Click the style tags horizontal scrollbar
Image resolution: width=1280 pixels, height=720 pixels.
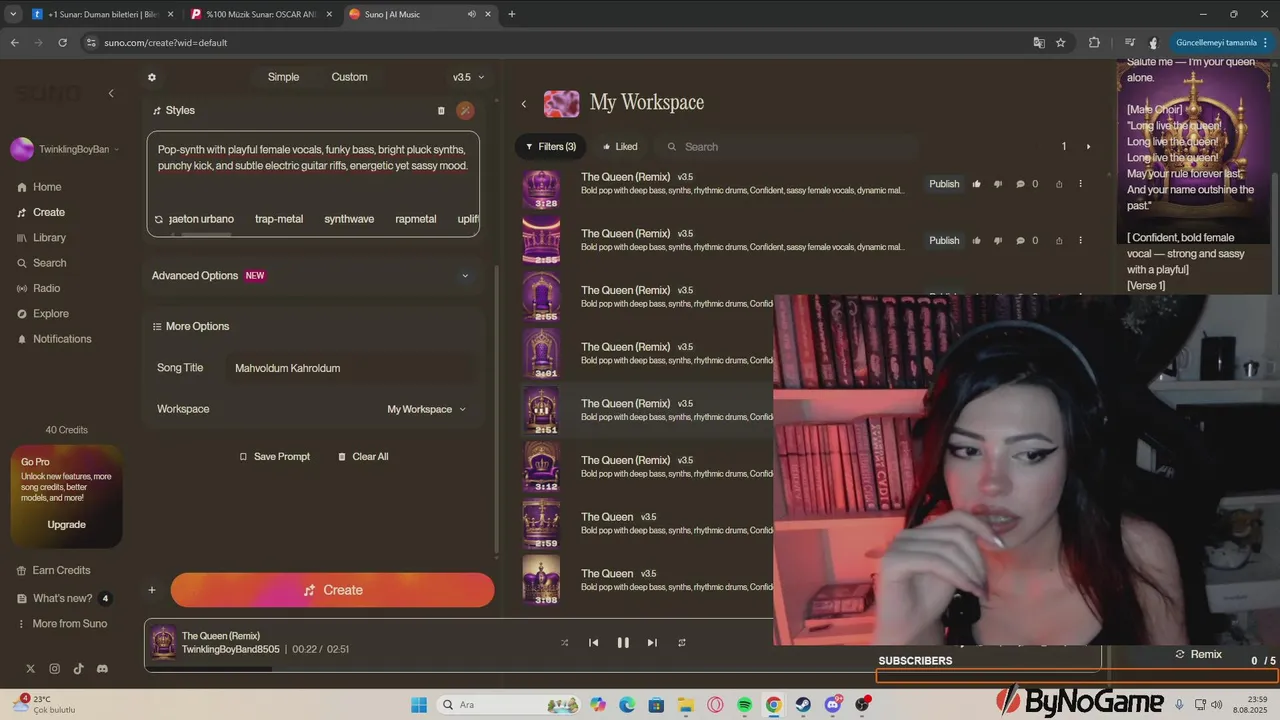(x=205, y=235)
